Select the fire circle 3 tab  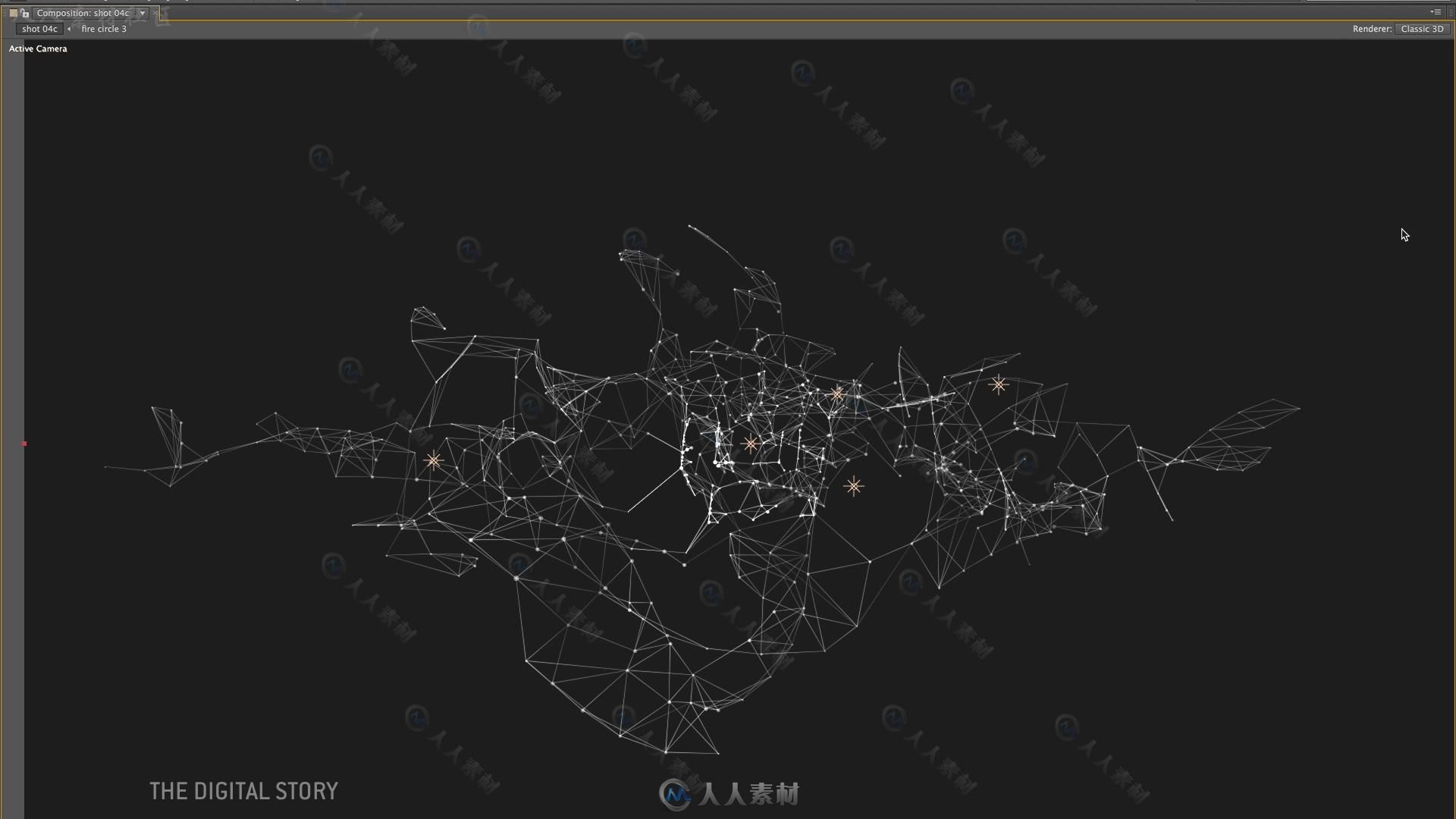pos(103,28)
